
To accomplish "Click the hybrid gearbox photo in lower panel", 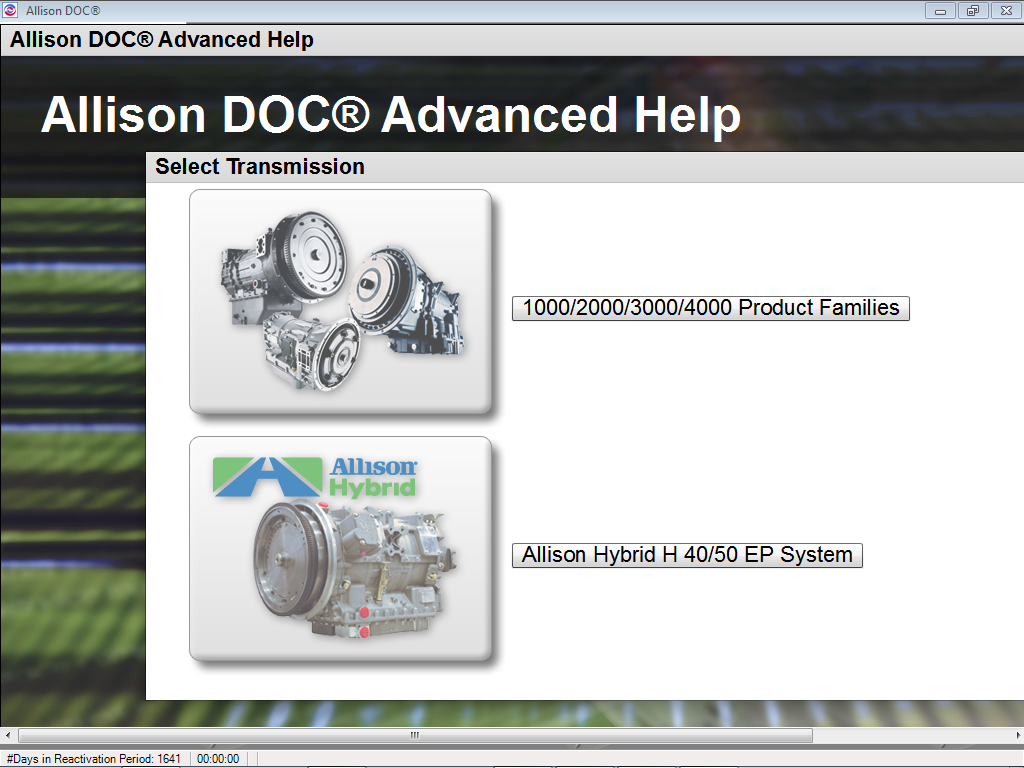I will click(350, 570).
